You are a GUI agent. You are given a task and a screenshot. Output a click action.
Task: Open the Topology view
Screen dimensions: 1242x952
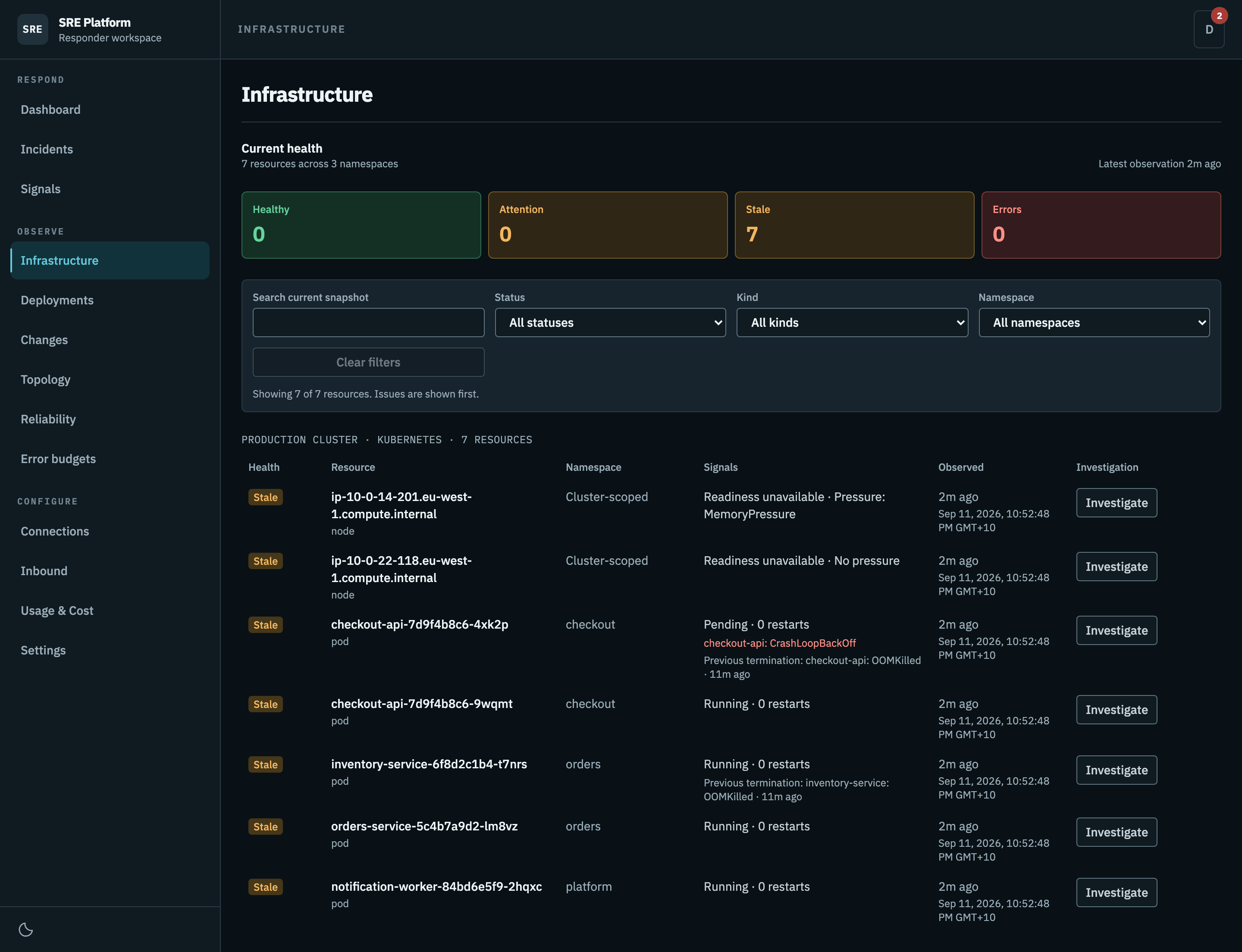click(x=110, y=379)
